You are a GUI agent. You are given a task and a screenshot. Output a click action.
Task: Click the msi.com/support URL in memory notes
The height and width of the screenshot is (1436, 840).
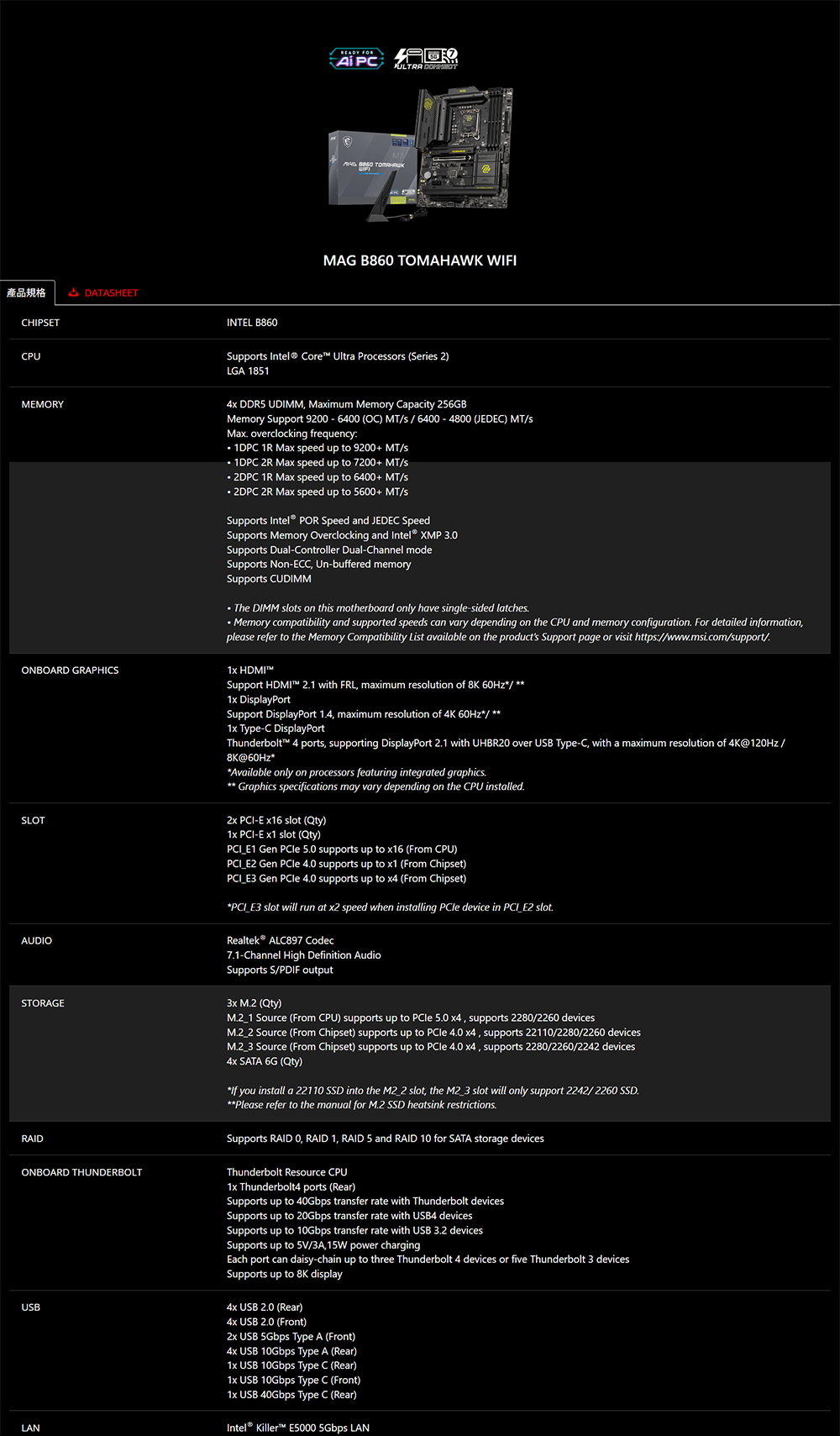coord(701,637)
